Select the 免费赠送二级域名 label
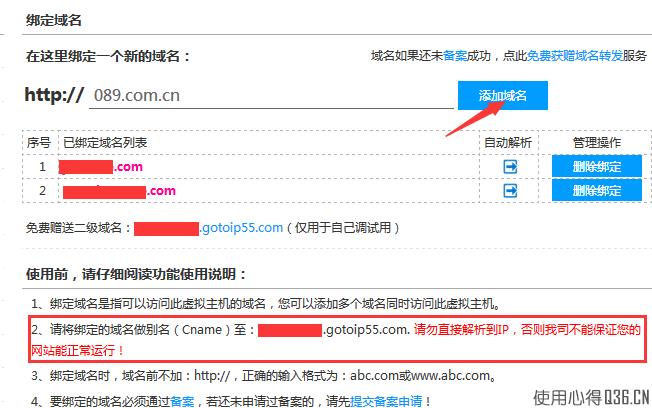The height and width of the screenshot is (408, 652). click(78, 228)
